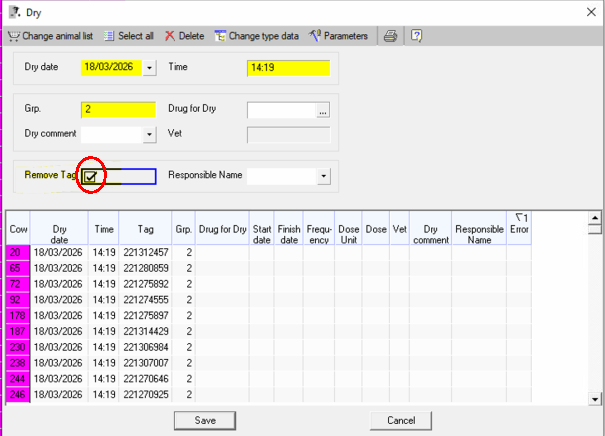This screenshot has width=605, height=436.
Task: Click the Dry date field
Action: pos(112,68)
